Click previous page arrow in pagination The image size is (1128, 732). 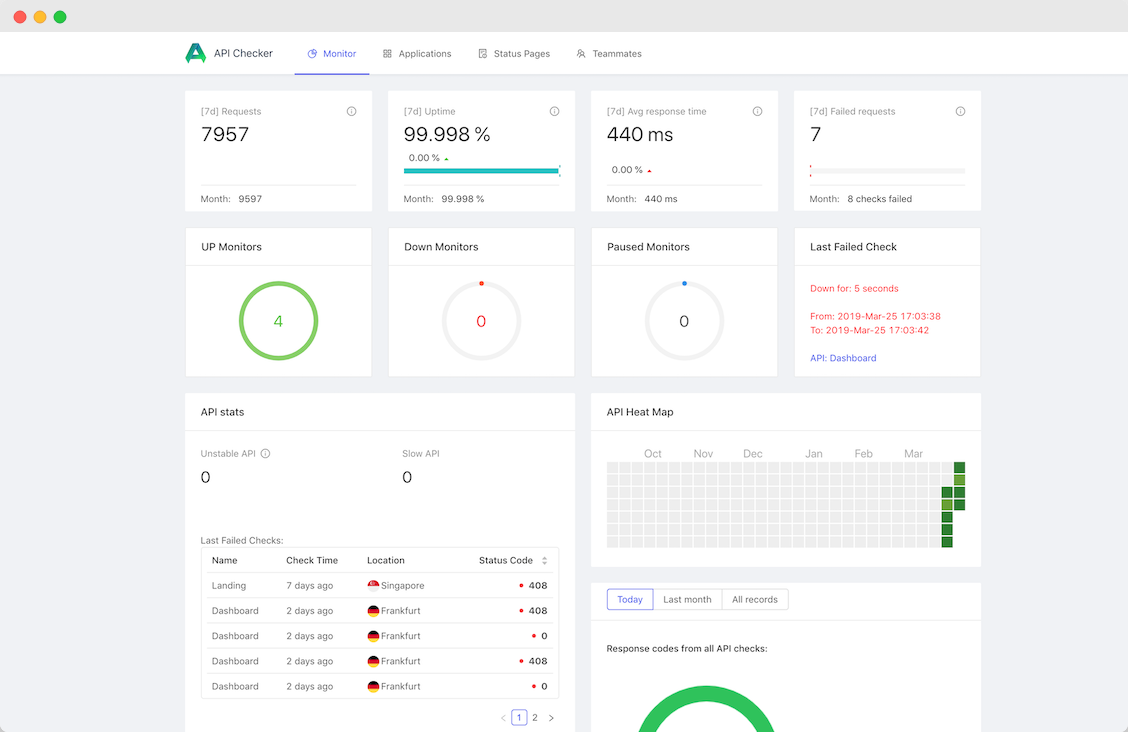503,718
